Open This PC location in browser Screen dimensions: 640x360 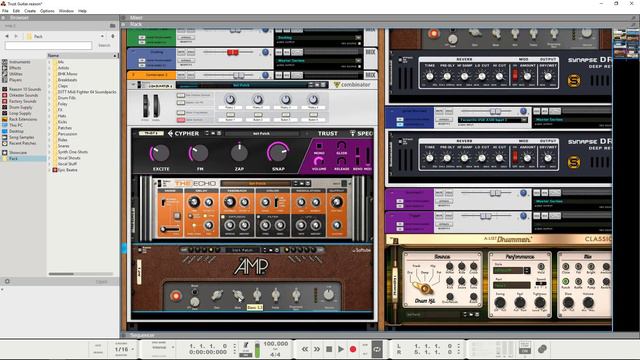point(16,125)
